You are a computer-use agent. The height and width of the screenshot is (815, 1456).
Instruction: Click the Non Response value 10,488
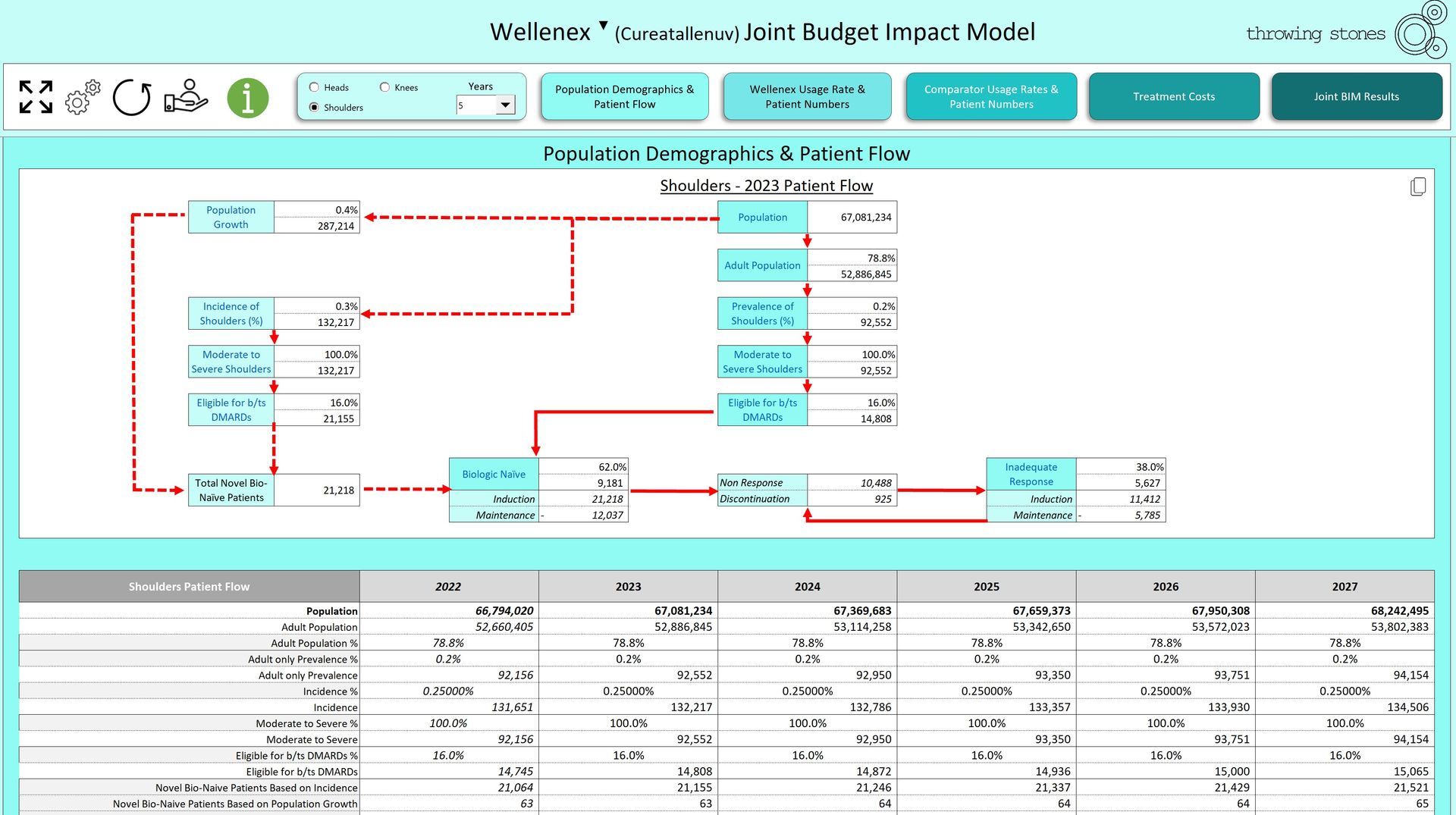852,483
